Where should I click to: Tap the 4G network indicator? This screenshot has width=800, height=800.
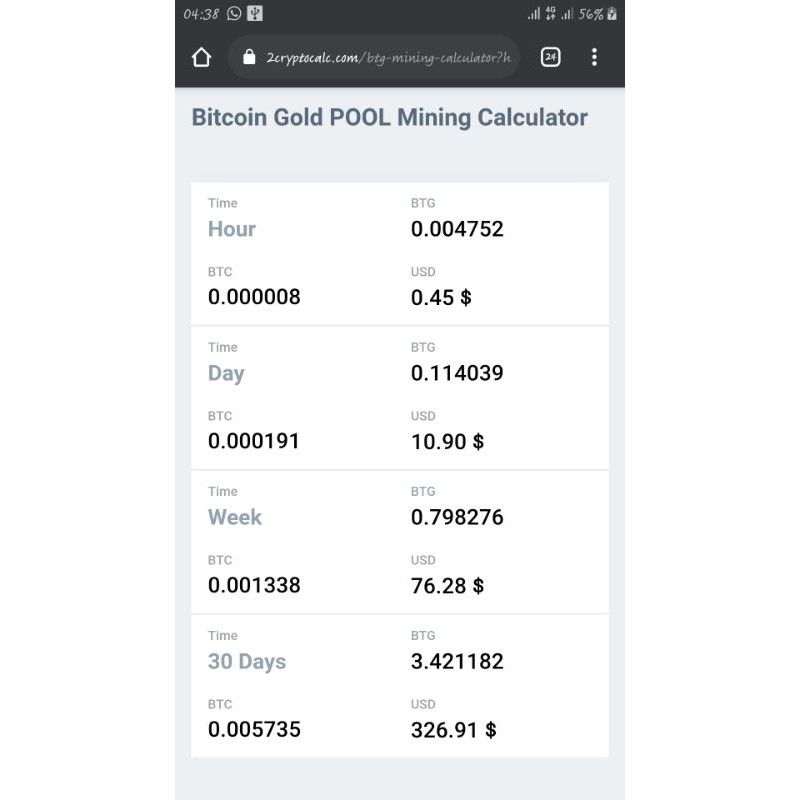(550, 14)
